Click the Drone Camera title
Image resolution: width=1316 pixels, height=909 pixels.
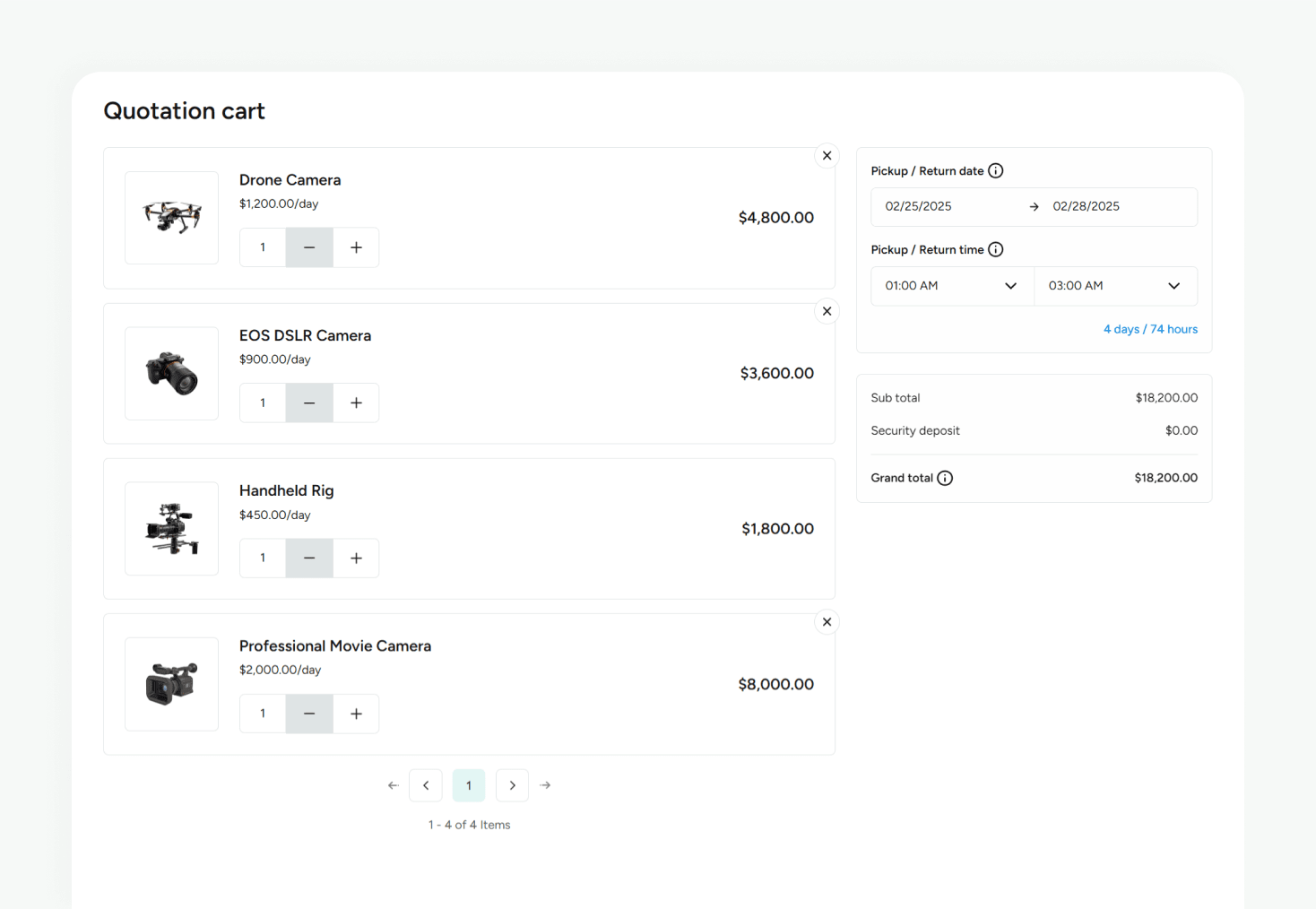(x=290, y=180)
